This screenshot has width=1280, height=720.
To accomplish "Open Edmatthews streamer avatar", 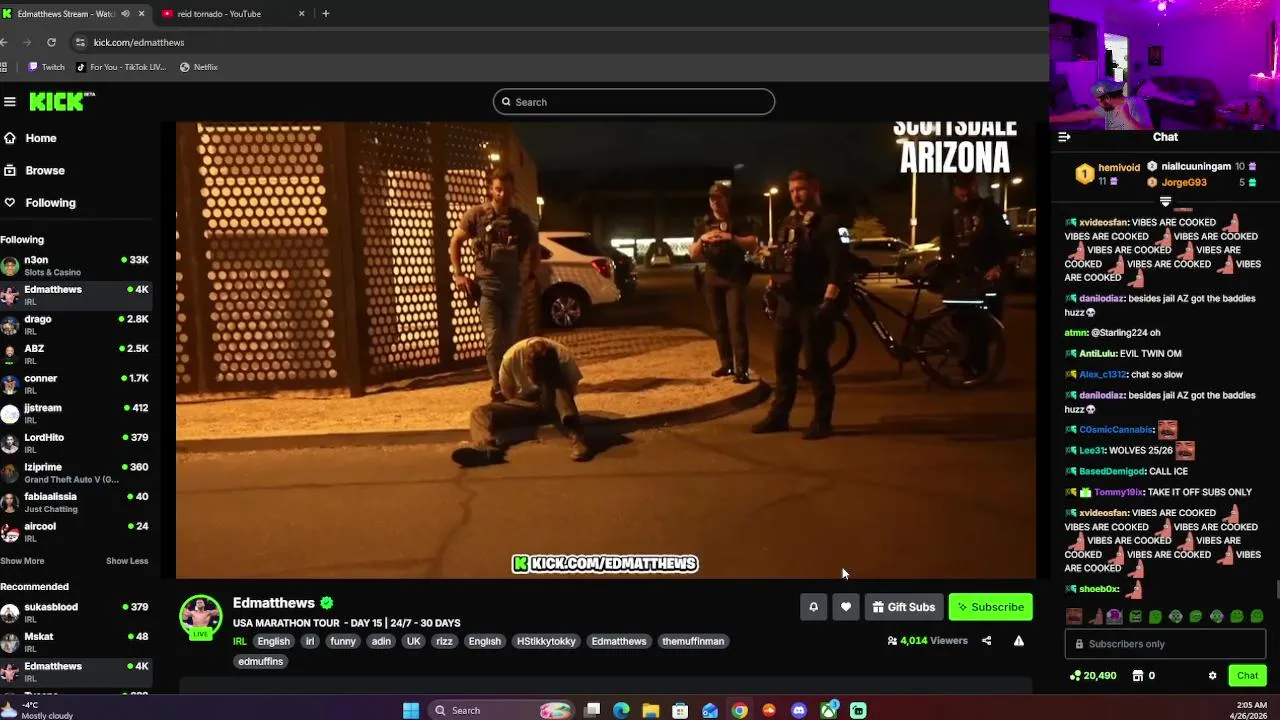I will coord(201,616).
